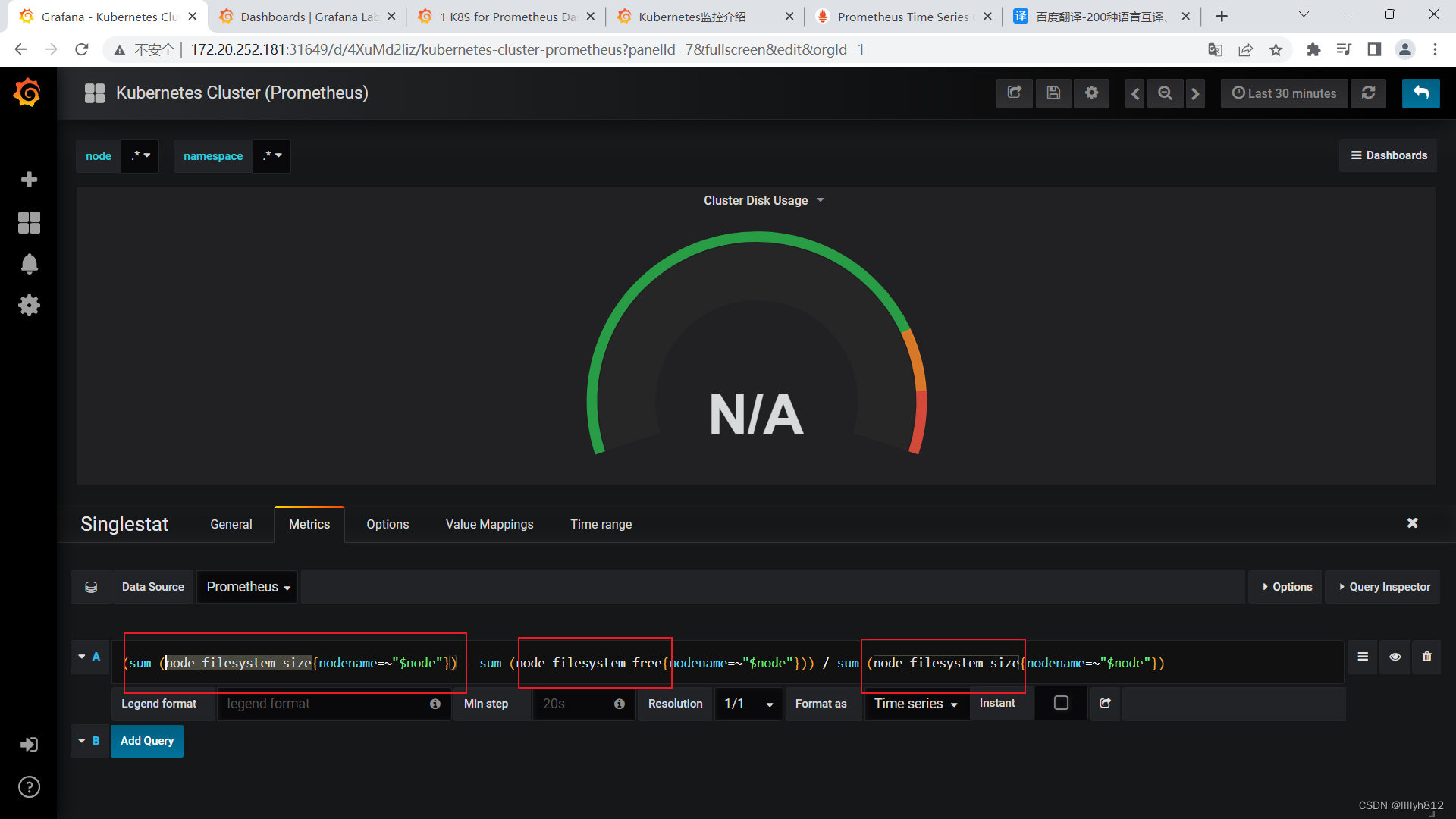Open Cluster Disk Usage panel menu

point(764,200)
